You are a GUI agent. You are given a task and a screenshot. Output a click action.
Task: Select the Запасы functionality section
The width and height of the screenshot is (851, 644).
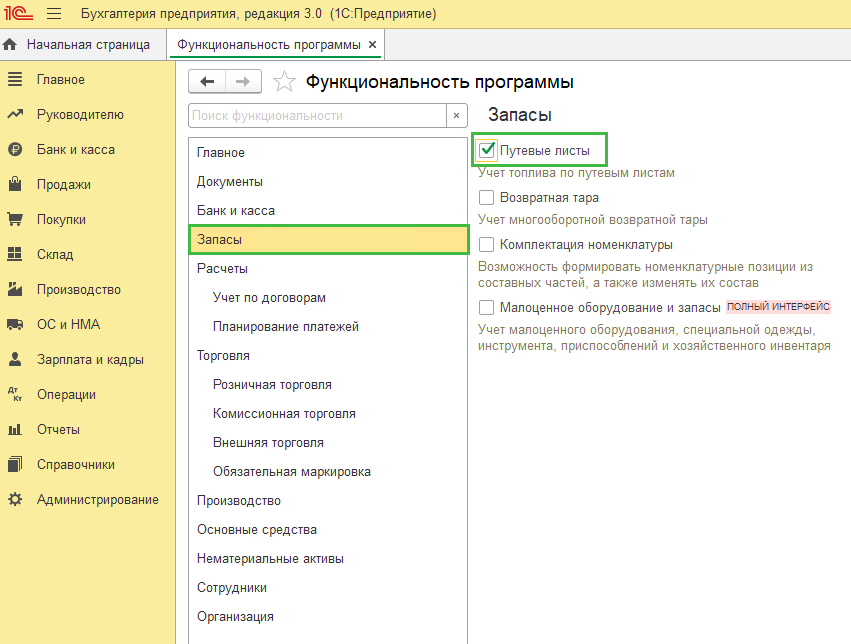tap(328, 239)
